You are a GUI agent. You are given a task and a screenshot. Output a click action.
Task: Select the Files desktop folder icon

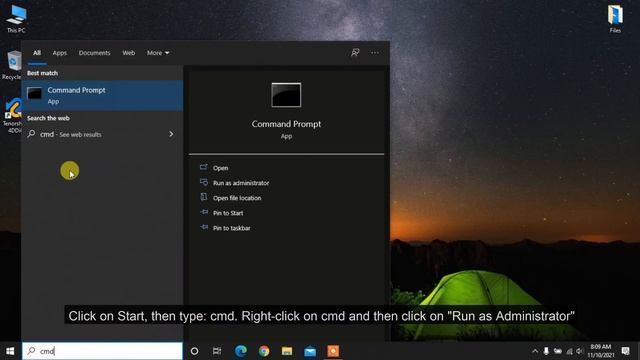coord(615,18)
